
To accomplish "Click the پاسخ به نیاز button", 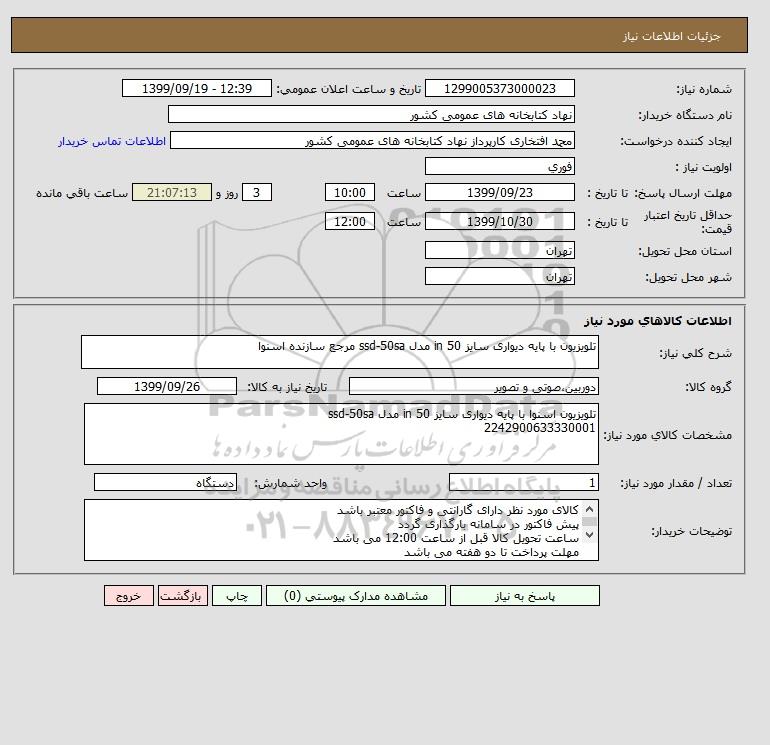I will click(524, 596).
